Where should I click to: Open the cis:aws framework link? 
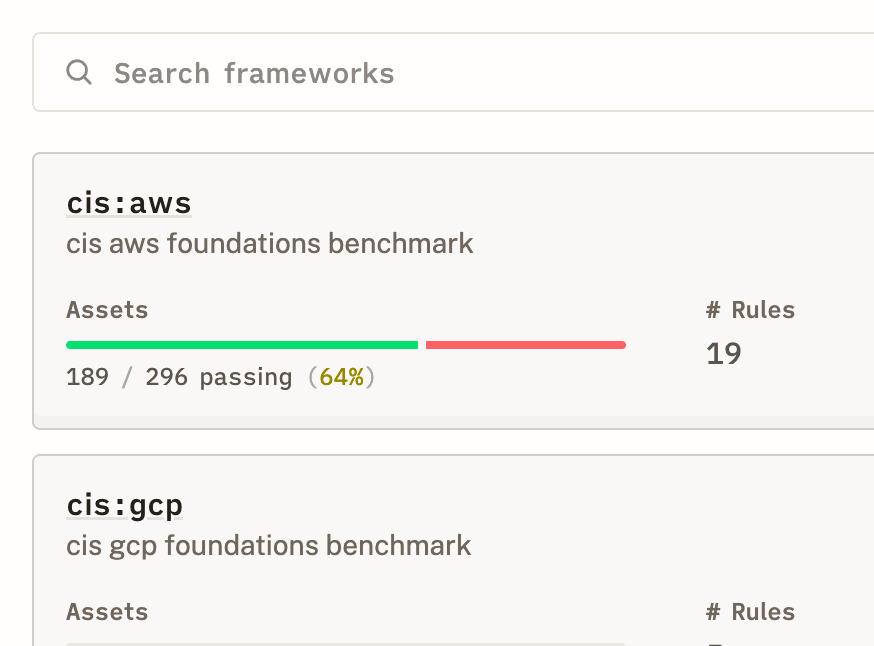point(129,203)
